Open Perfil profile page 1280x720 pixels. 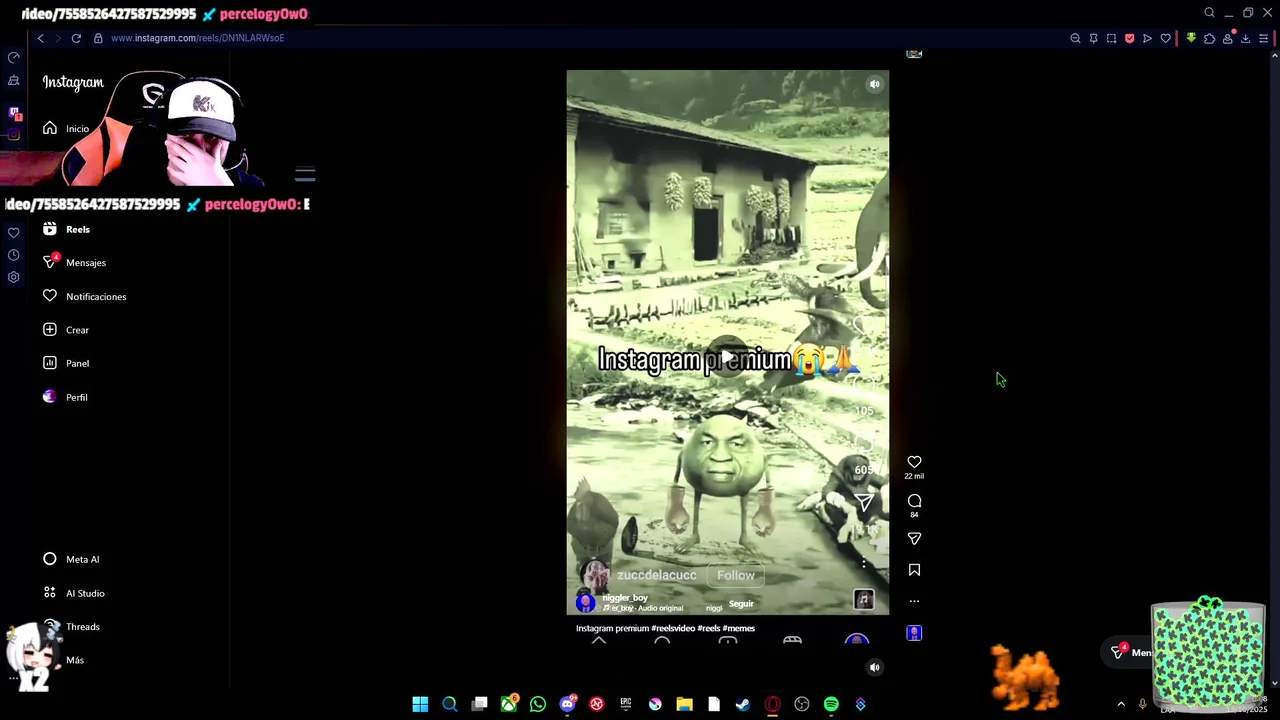[65, 397]
